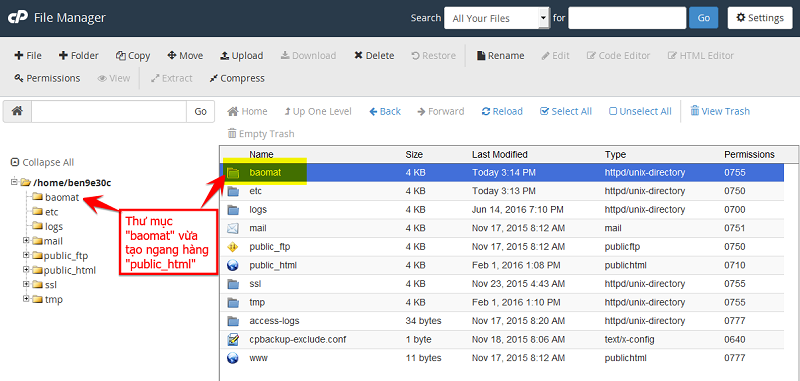Select logs folder in the tree
The image size is (800, 381).
54,226
